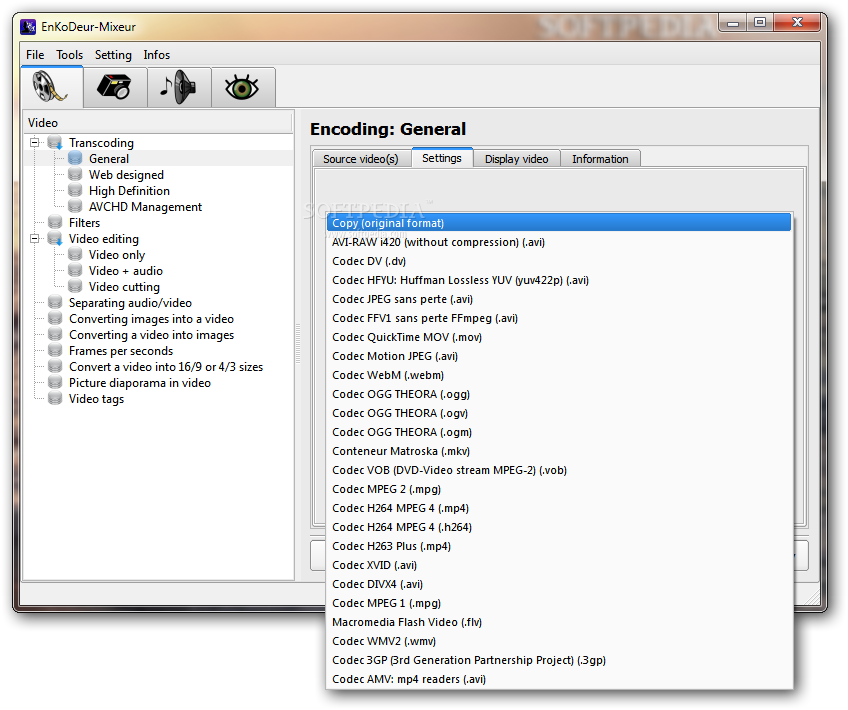
Task: Select AVCHD Management in the tree
Action: [x=145, y=207]
